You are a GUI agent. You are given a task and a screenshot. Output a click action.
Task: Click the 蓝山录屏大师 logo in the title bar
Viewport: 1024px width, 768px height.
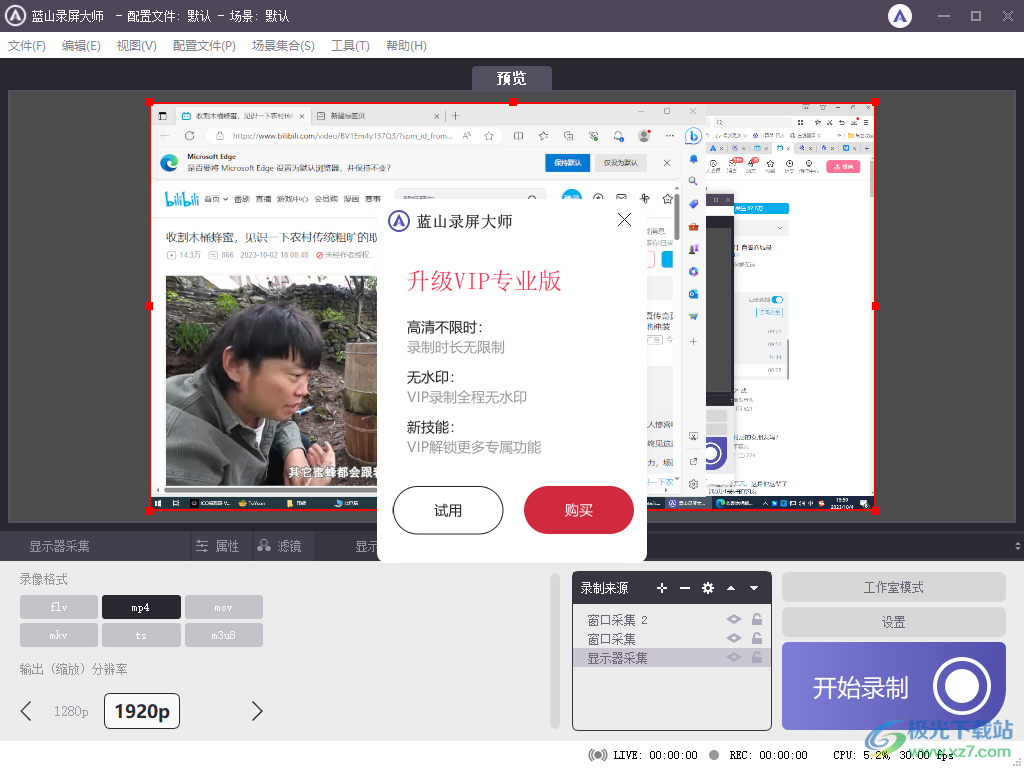[x=18, y=15]
